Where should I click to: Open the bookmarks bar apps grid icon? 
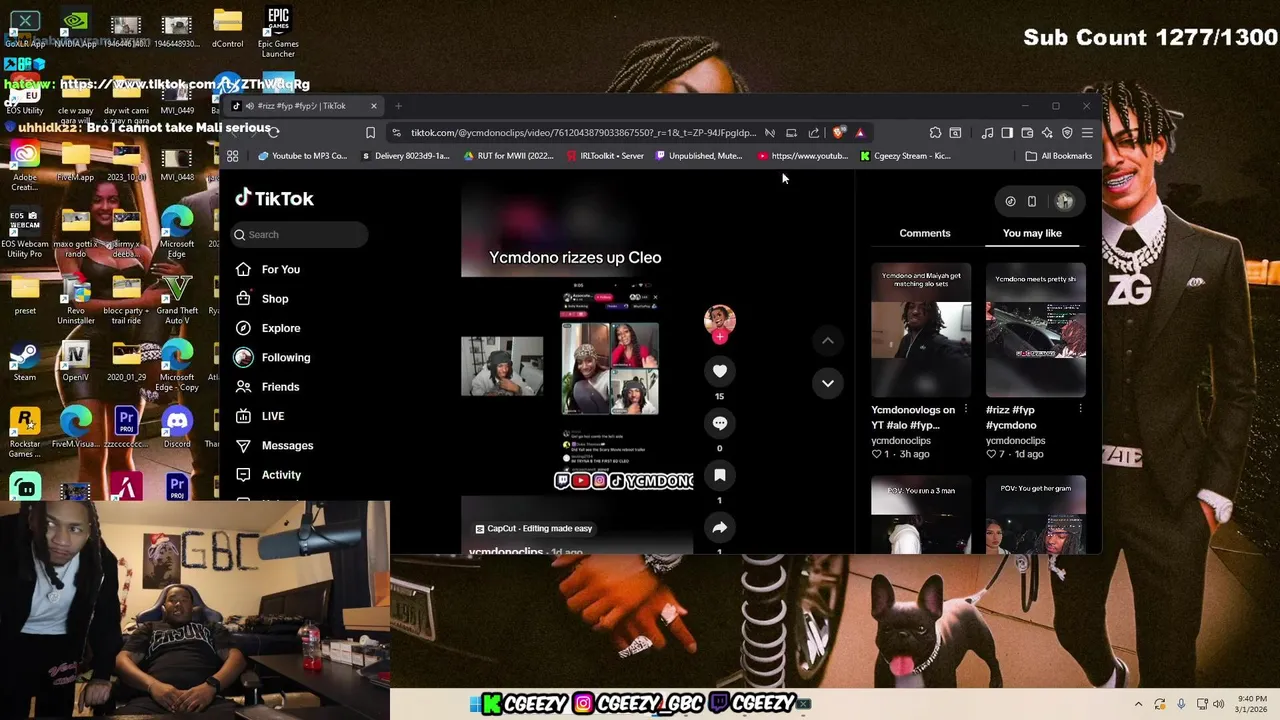click(232, 156)
